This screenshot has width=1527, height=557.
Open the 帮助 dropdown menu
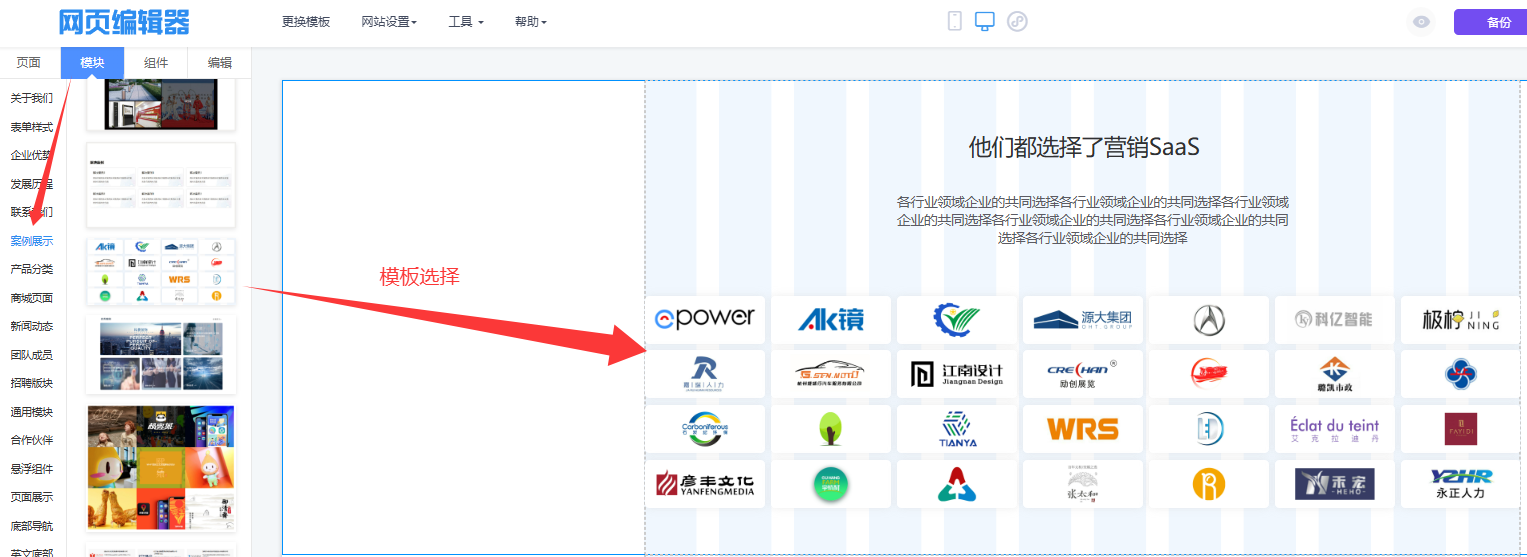point(531,22)
